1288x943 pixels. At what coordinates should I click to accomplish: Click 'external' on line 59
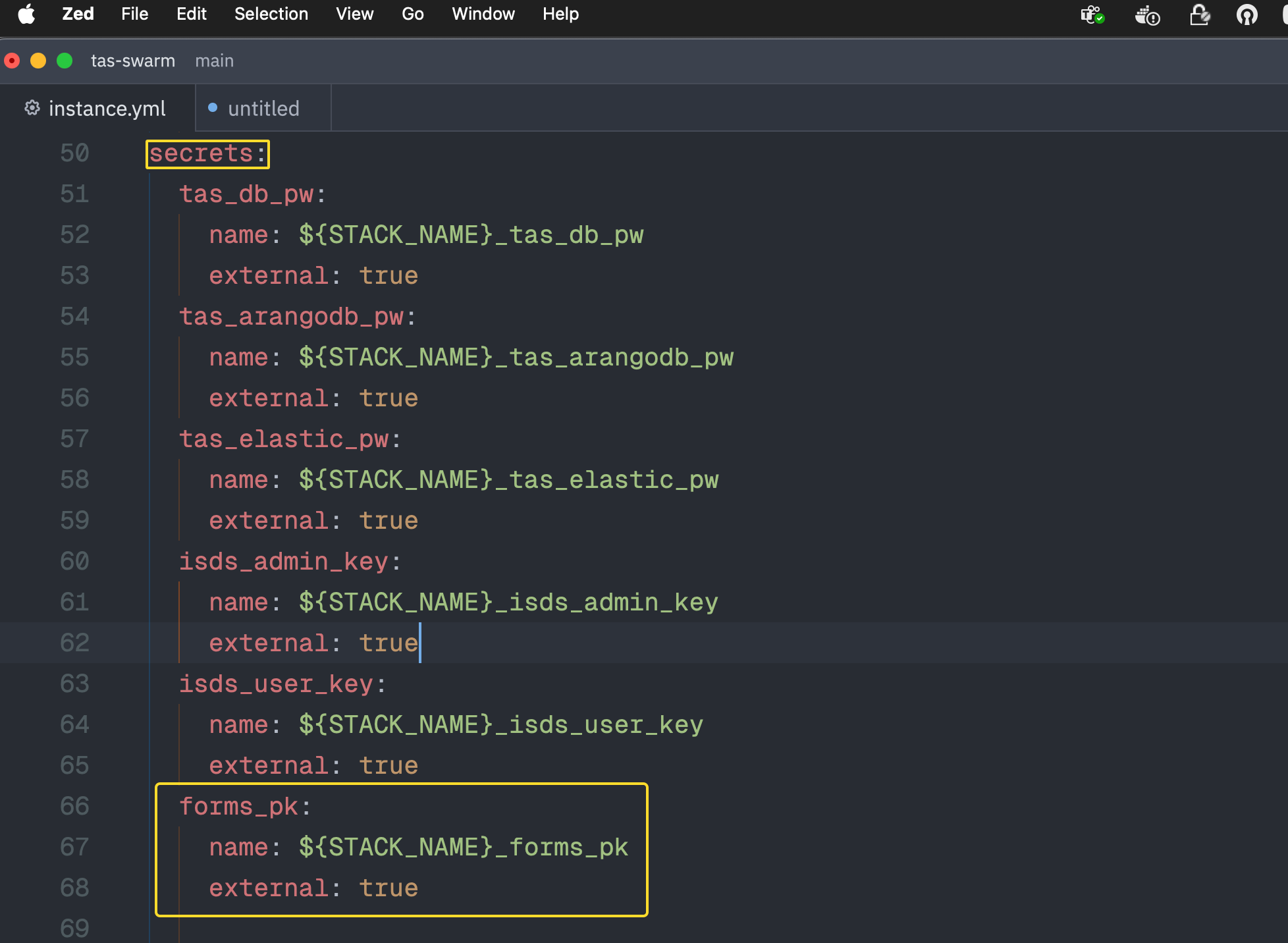pos(269,521)
